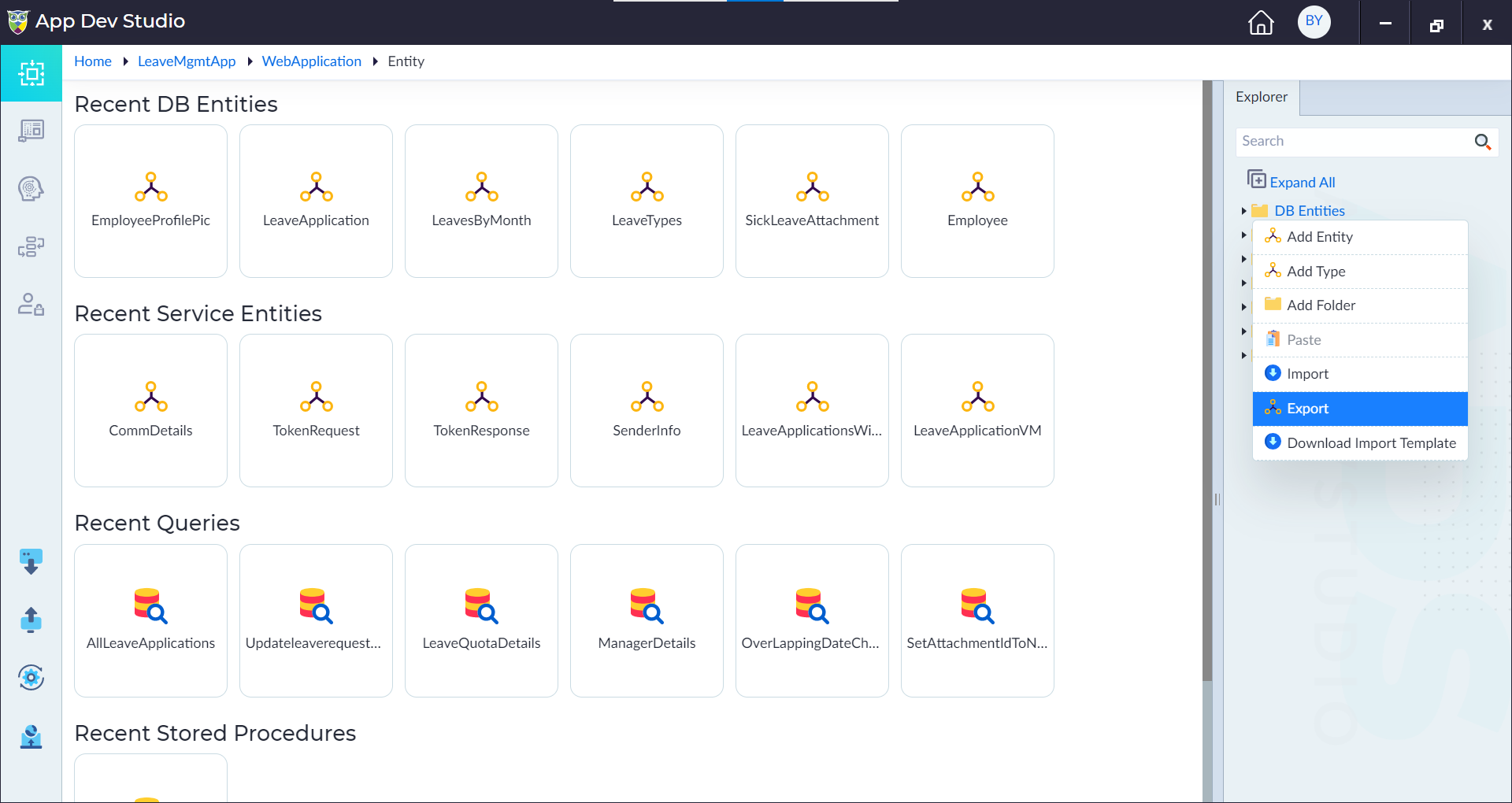Open the EmployeeProfilePic entity card

[x=150, y=201]
